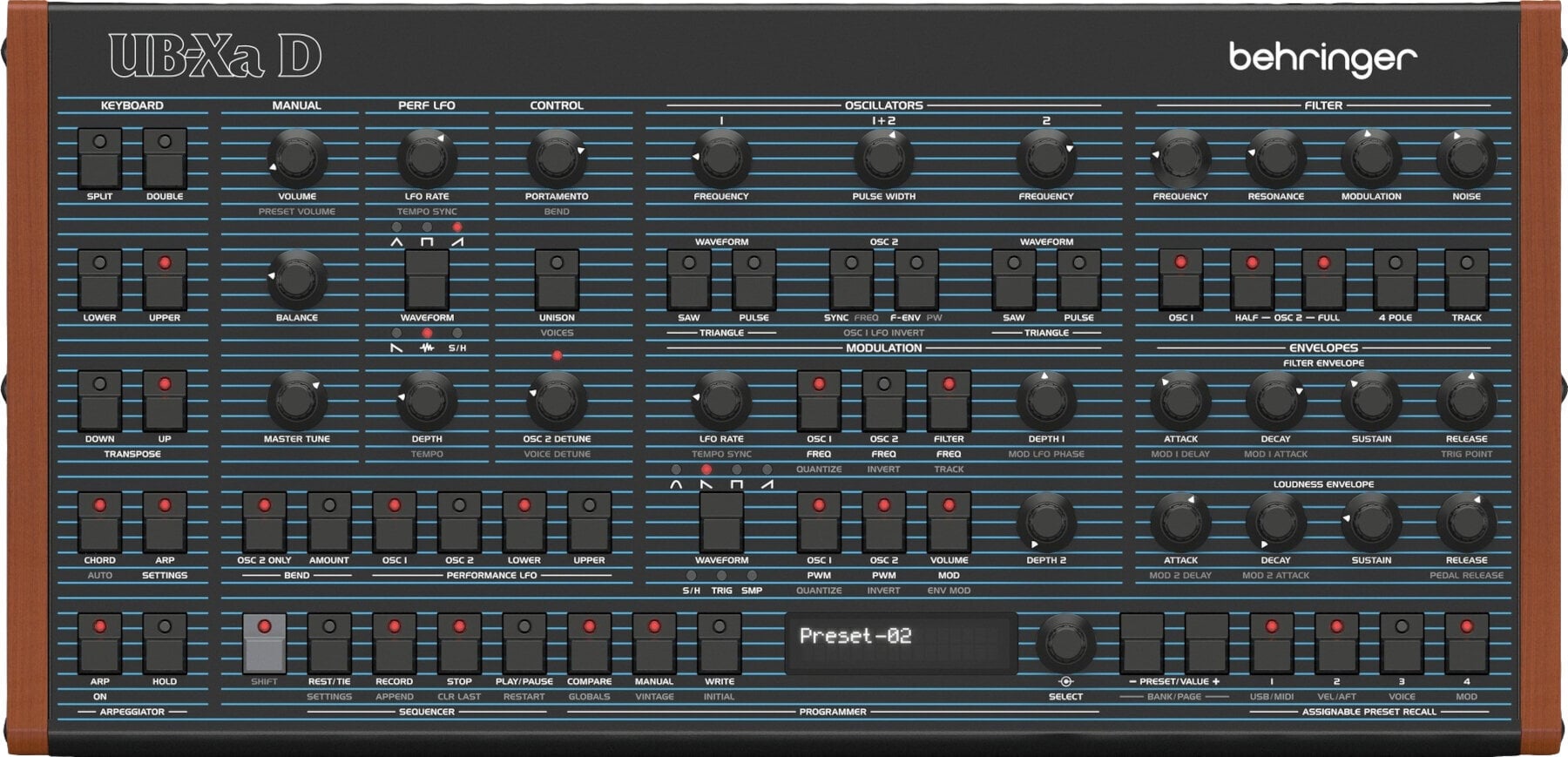Cycle the Perf LFO WAVEFORM selector button
This screenshot has width=1568, height=757.
(x=427, y=280)
